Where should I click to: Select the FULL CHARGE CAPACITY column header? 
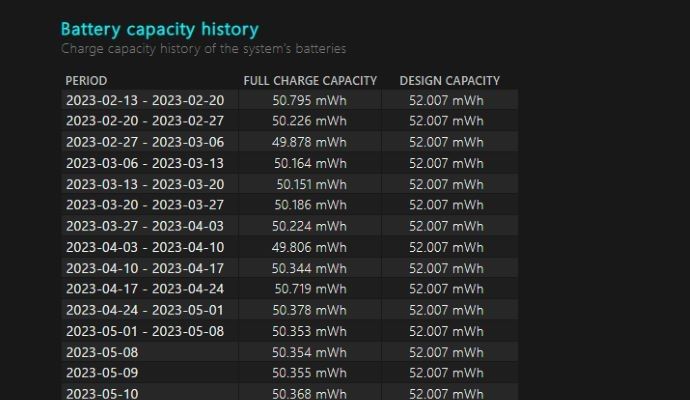[x=310, y=81]
